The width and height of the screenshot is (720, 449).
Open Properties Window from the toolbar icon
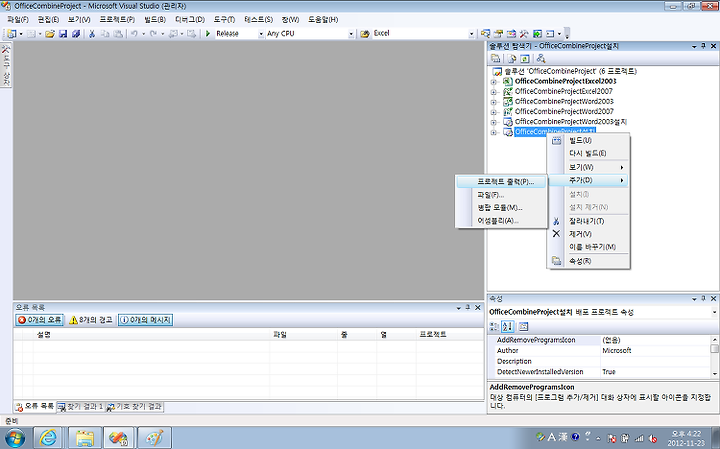coord(498,34)
